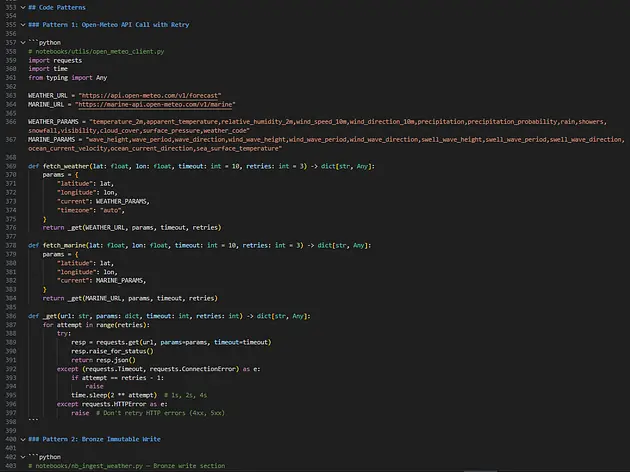Click 'time.sleep(2 ** attempt)' line
Image resolution: width=630 pixels, height=472 pixels.
(x=114, y=395)
